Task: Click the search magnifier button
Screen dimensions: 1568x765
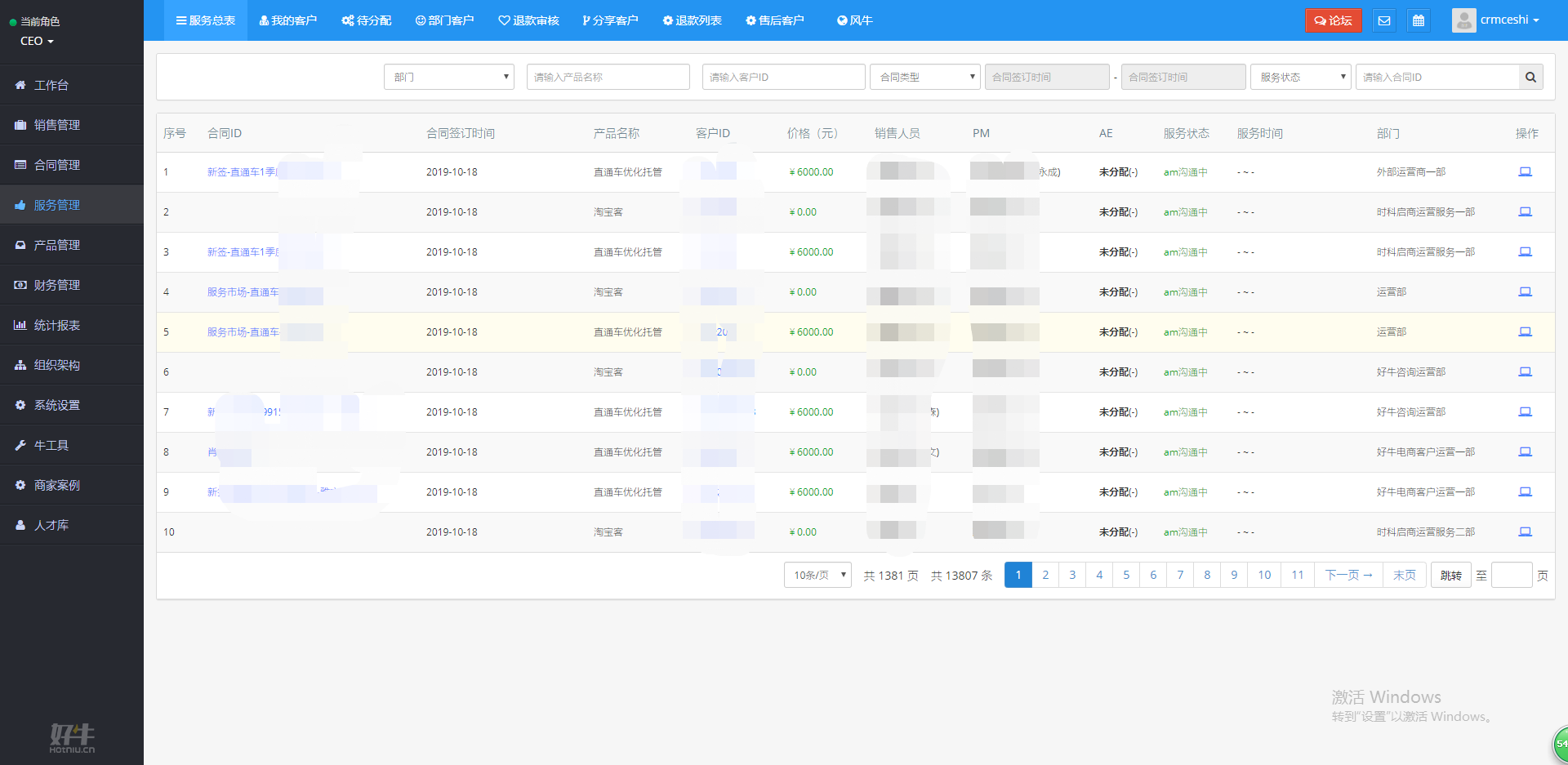Action: 1530,77
